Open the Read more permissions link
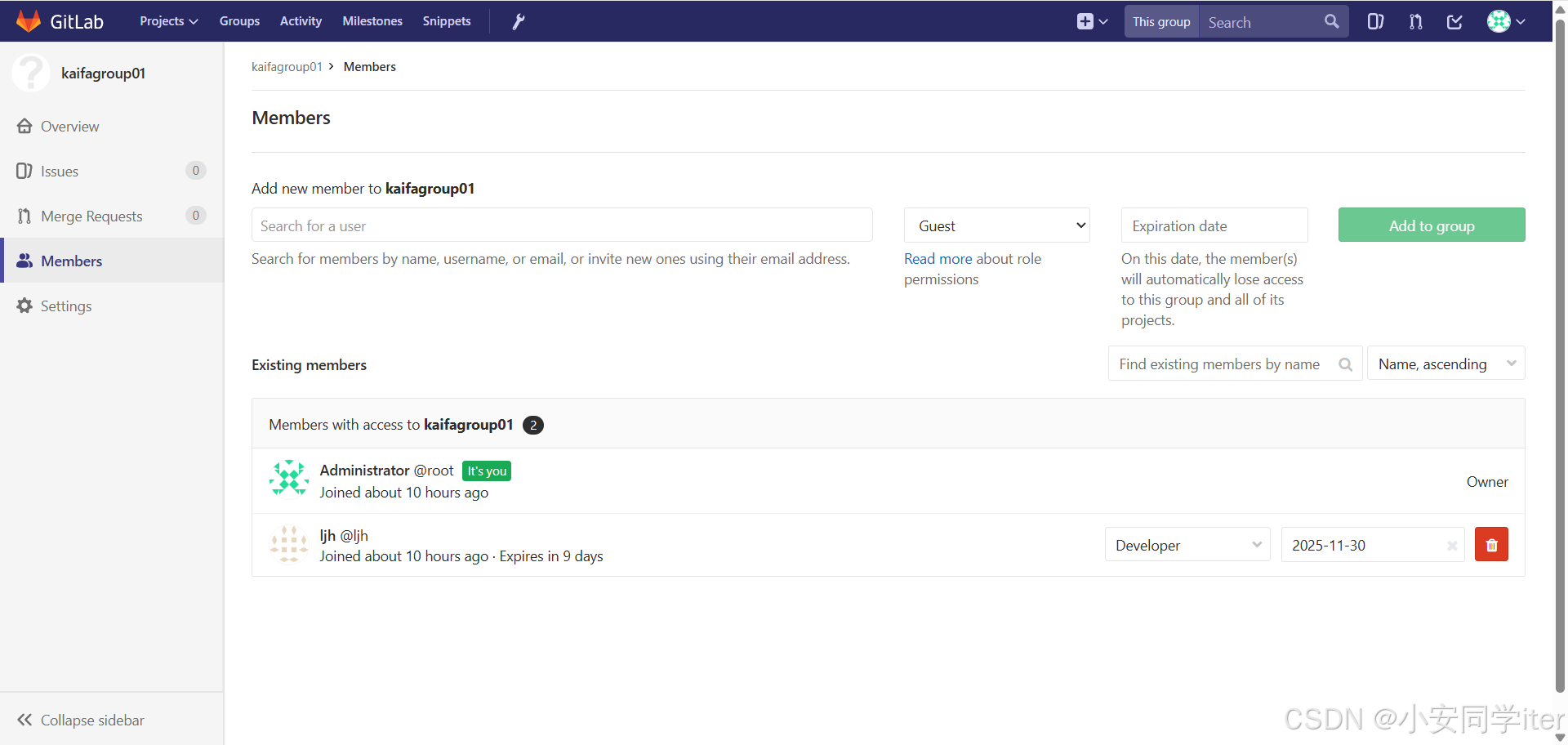 click(938, 259)
